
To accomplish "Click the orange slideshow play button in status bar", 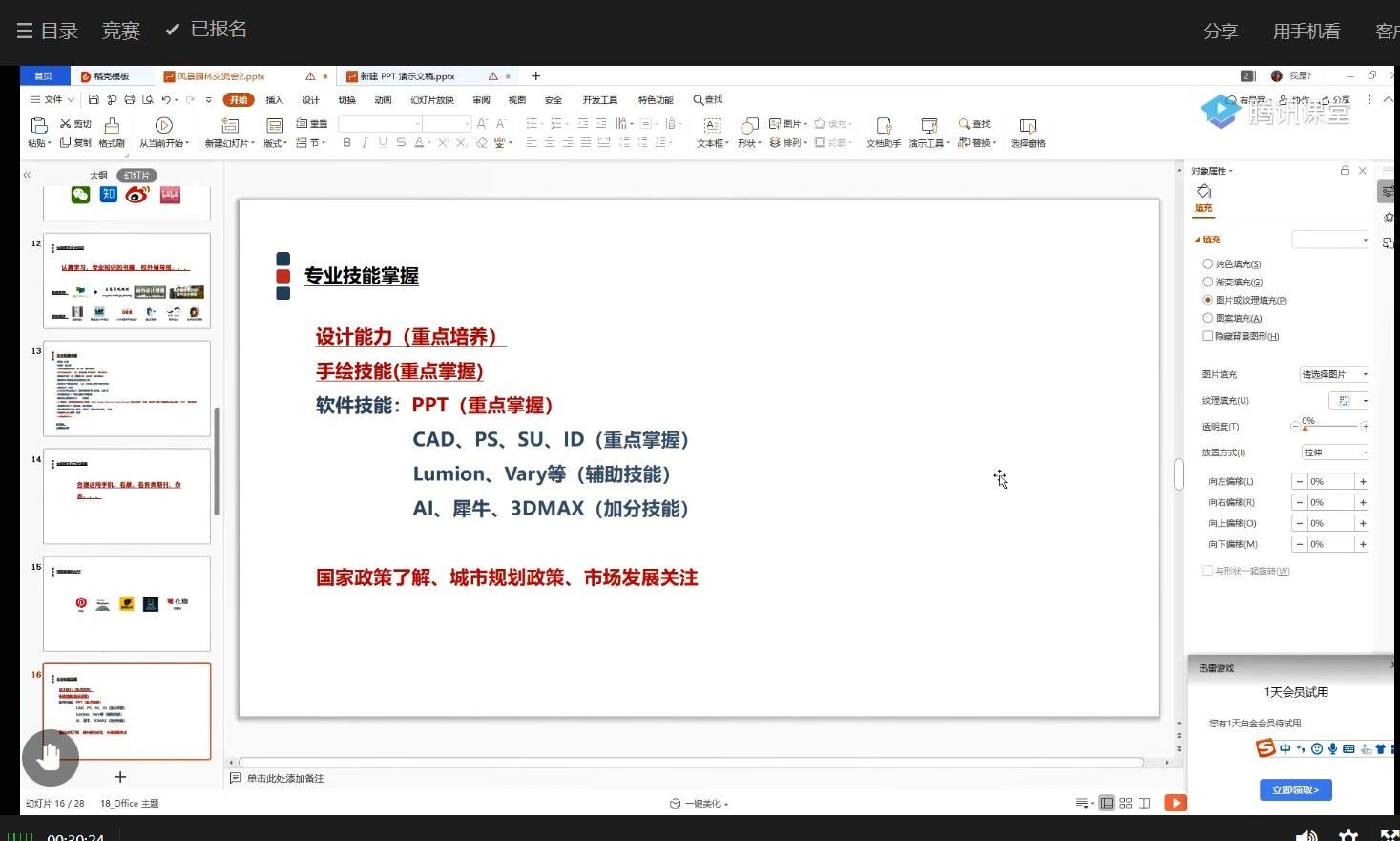I will (1176, 803).
